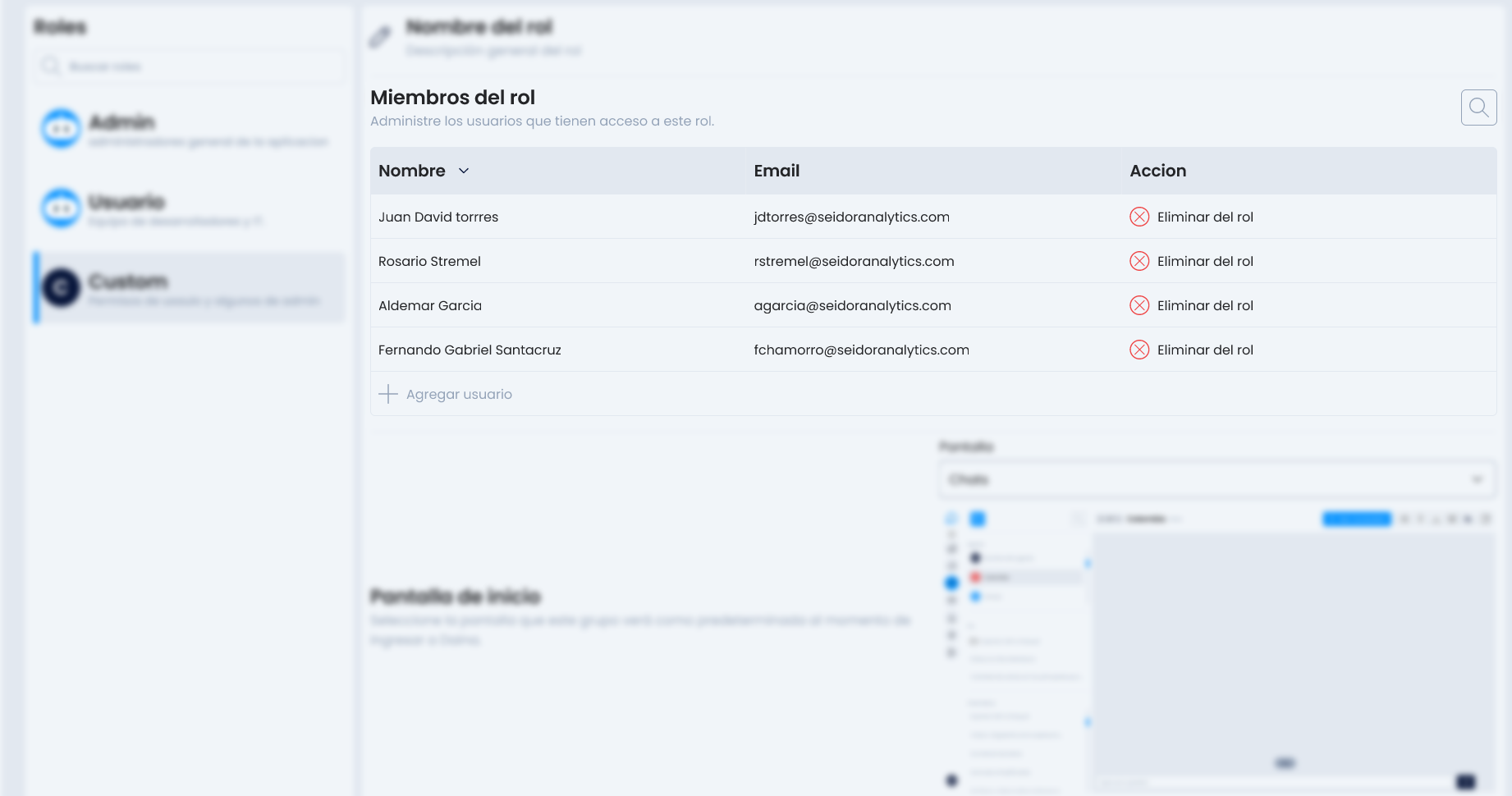1512x796 pixels.
Task: Click red X icon beside Rosario Stremel
Action: [1139, 261]
